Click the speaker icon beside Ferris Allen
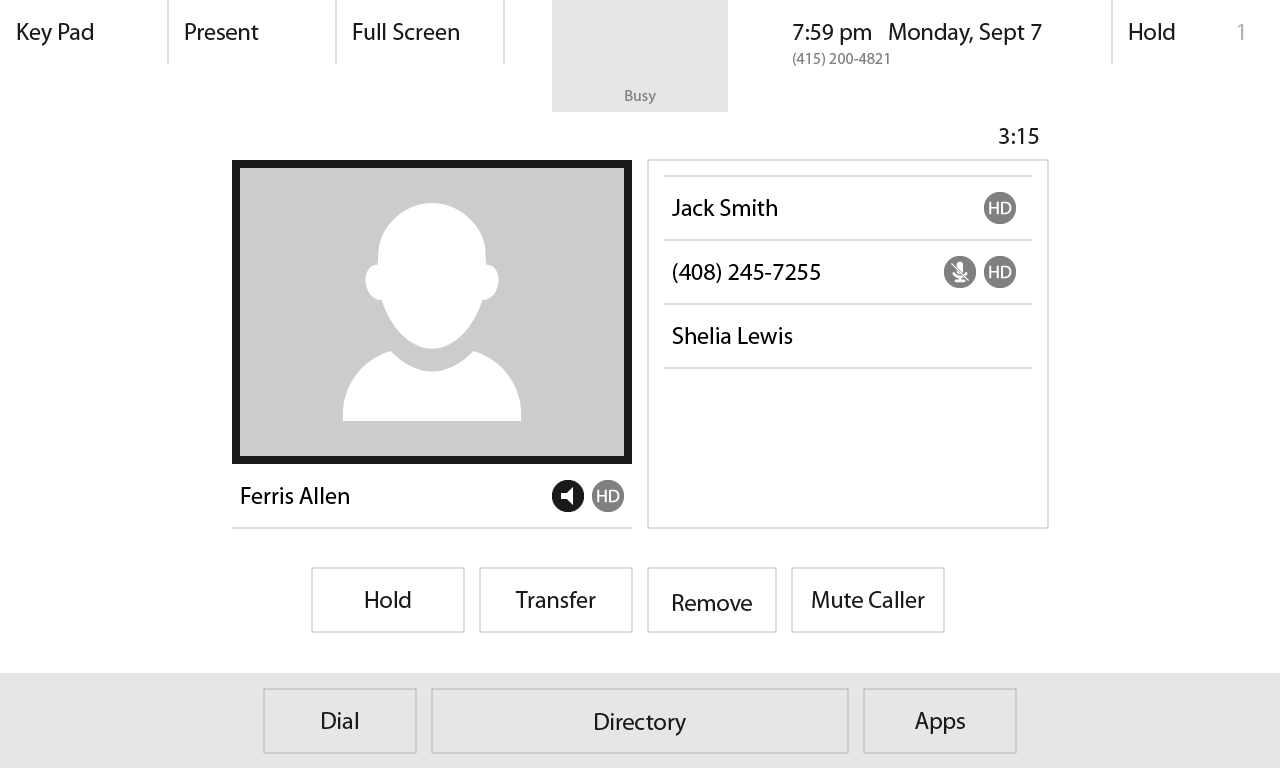 (x=568, y=496)
